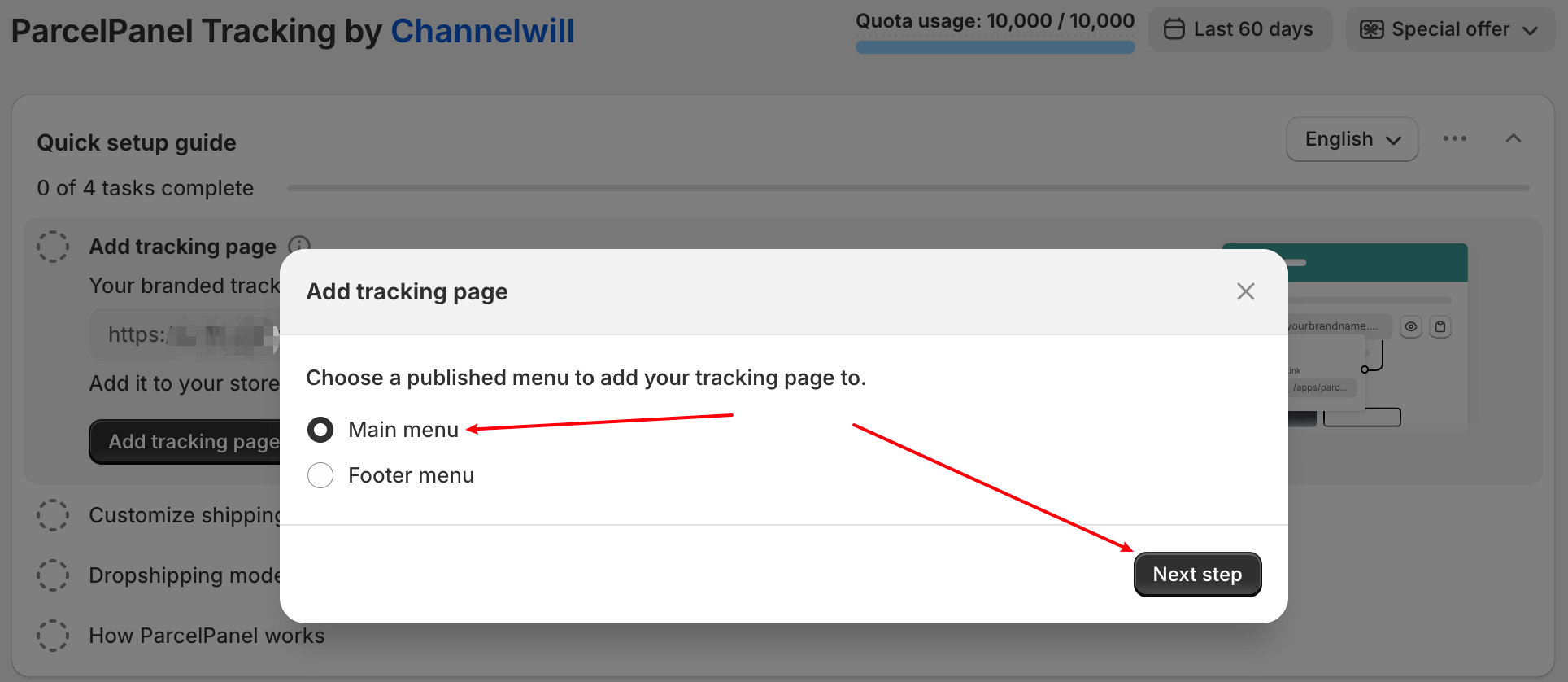Expand the Special offer dropdown
The image size is (1568, 682).
[x=1450, y=29]
